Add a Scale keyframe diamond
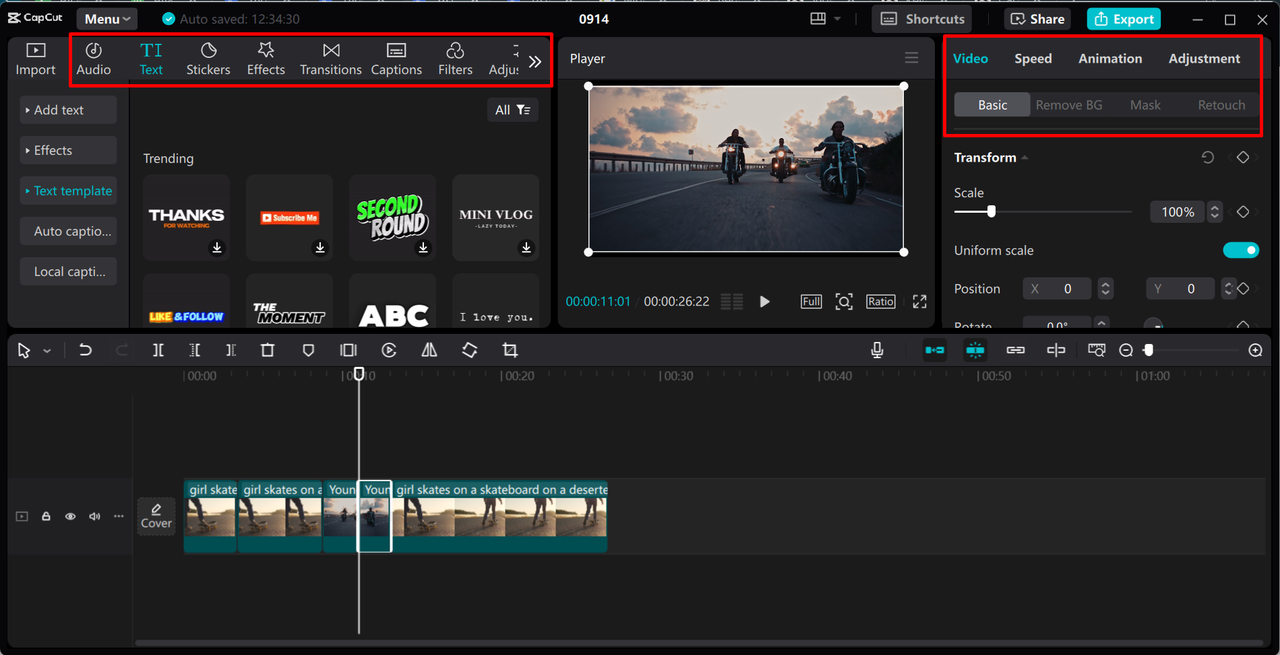Screen dimensions: 1280x655 1243,212
